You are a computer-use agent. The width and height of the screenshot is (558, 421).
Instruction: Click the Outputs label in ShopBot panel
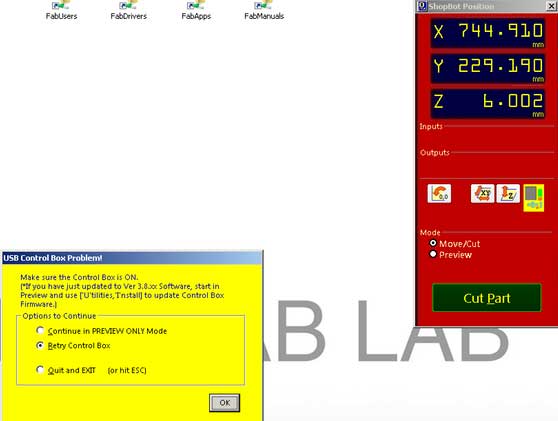coord(435,153)
